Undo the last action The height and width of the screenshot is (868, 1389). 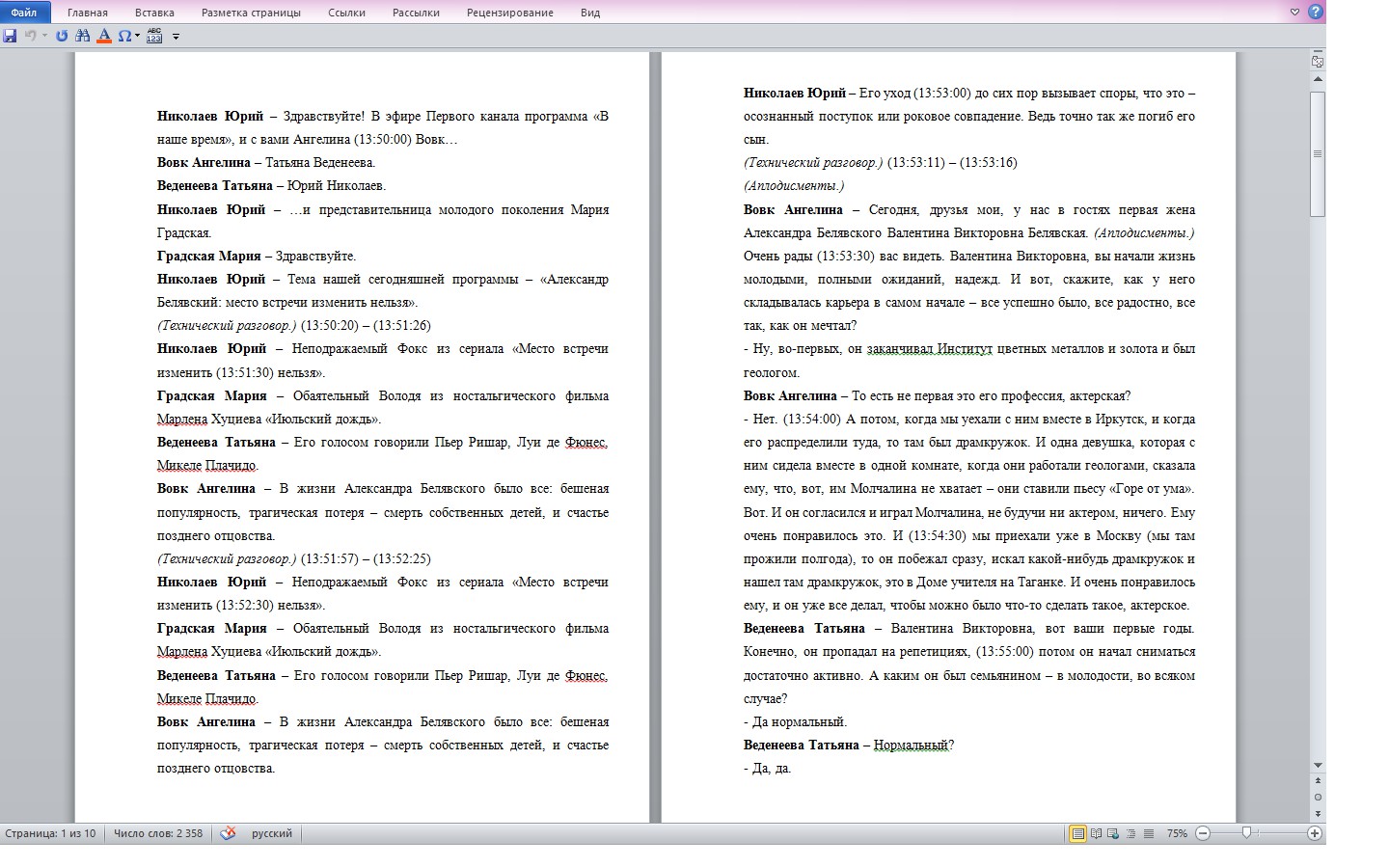tap(30, 36)
